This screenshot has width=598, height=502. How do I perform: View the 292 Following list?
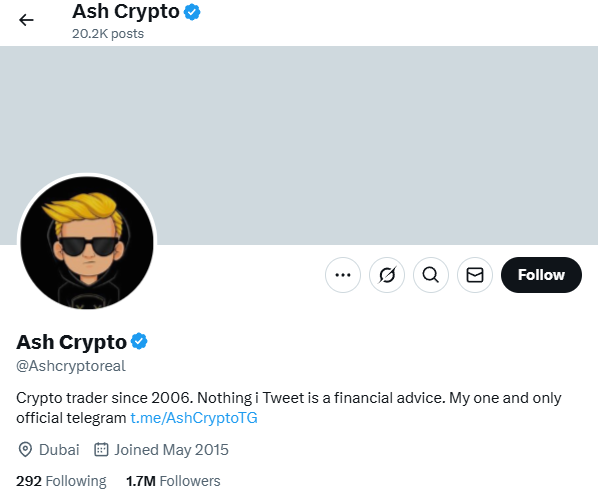click(61, 481)
